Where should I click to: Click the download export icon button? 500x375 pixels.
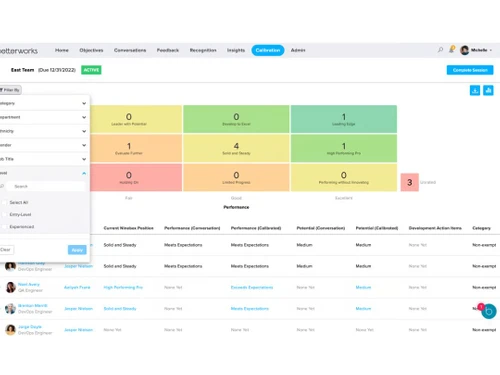(x=475, y=90)
